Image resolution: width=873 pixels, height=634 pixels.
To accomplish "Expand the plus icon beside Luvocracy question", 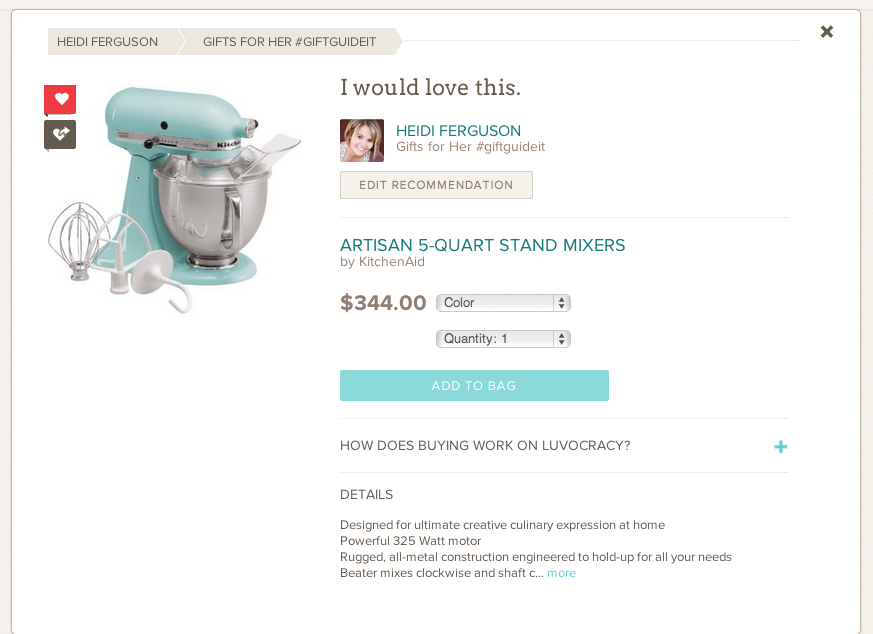I will pyautogui.click(x=781, y=446).
